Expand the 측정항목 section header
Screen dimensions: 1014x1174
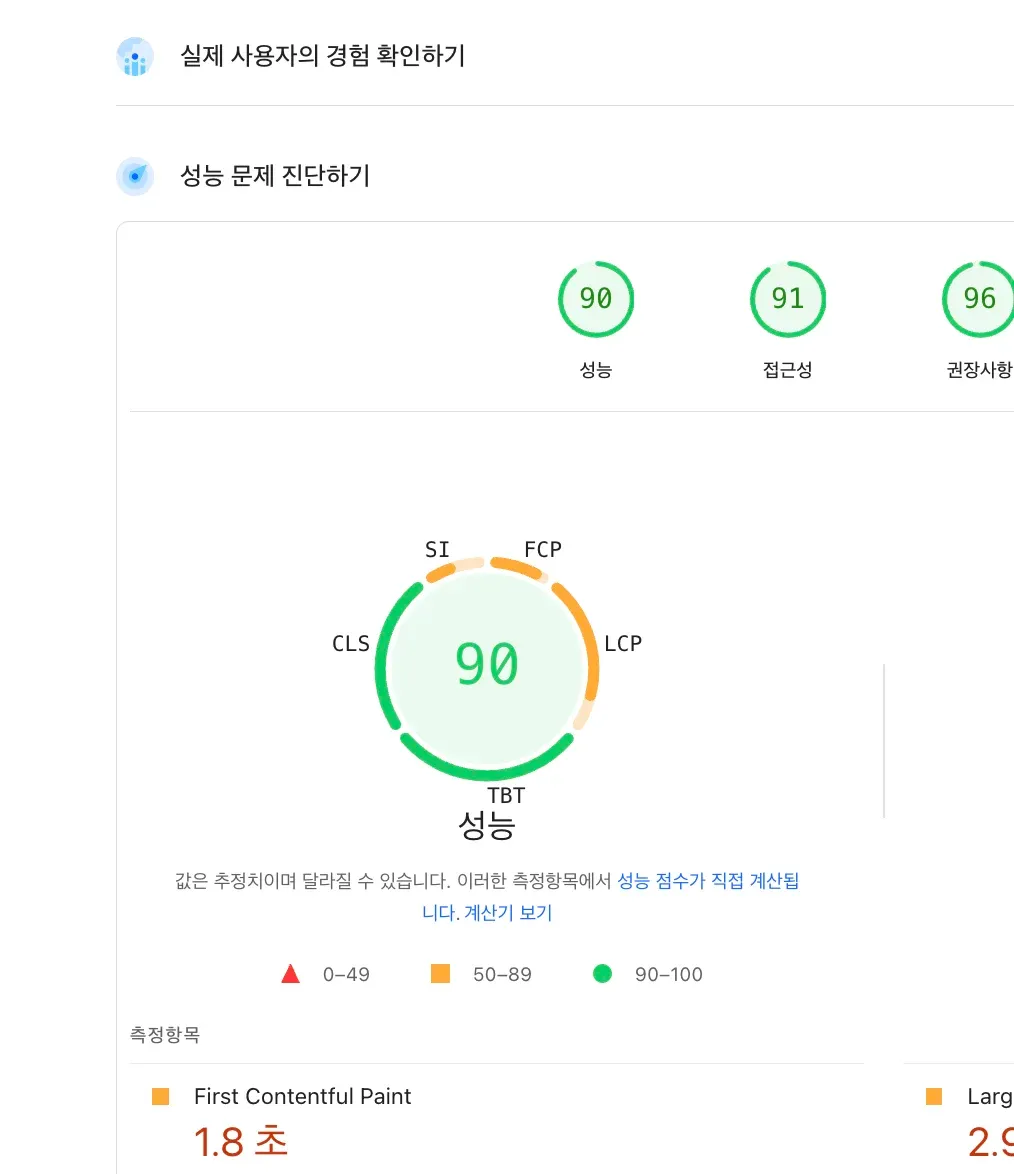[x=166, y=1034]
